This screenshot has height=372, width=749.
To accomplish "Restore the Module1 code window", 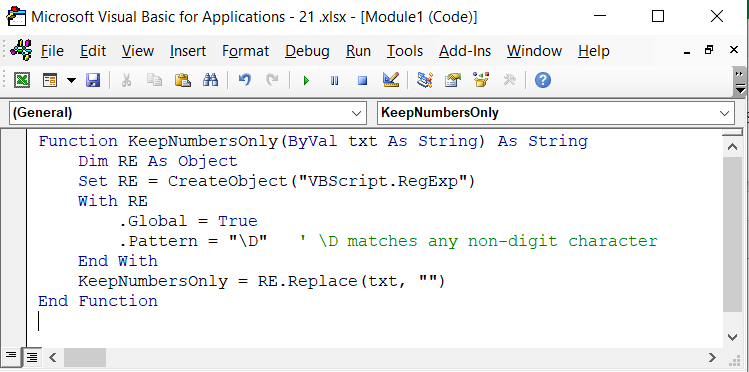I will [x=709, y=50].
